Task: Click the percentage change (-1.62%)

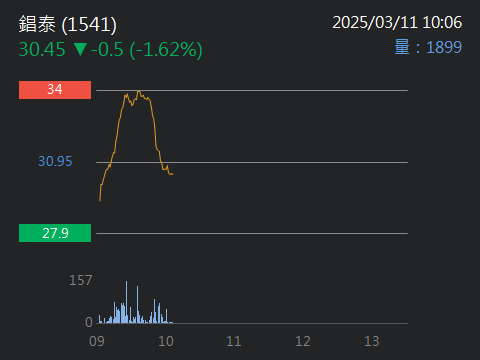Action: [166, 50]
